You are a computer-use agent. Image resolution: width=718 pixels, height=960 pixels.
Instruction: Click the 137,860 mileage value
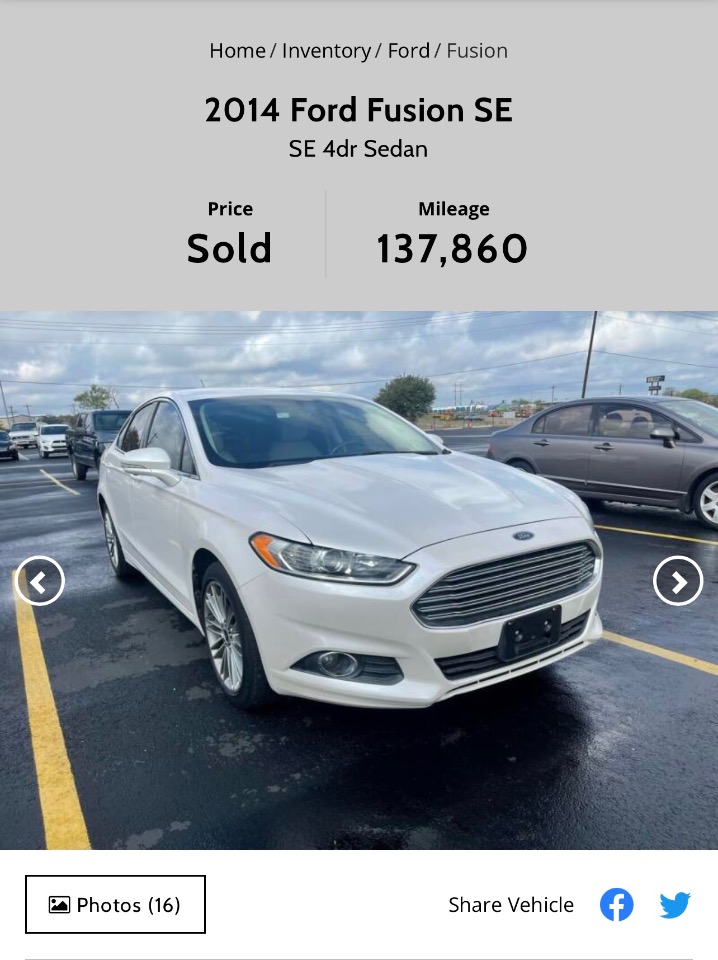pos(452,249)
